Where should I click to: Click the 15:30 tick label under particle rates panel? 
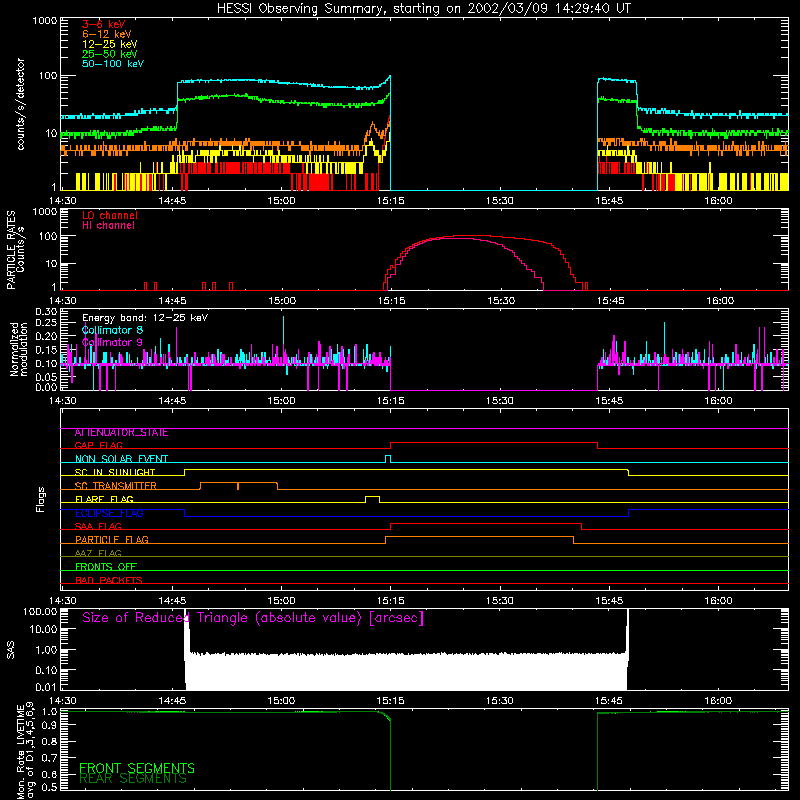pyautogui.click(x=501, y=301)
